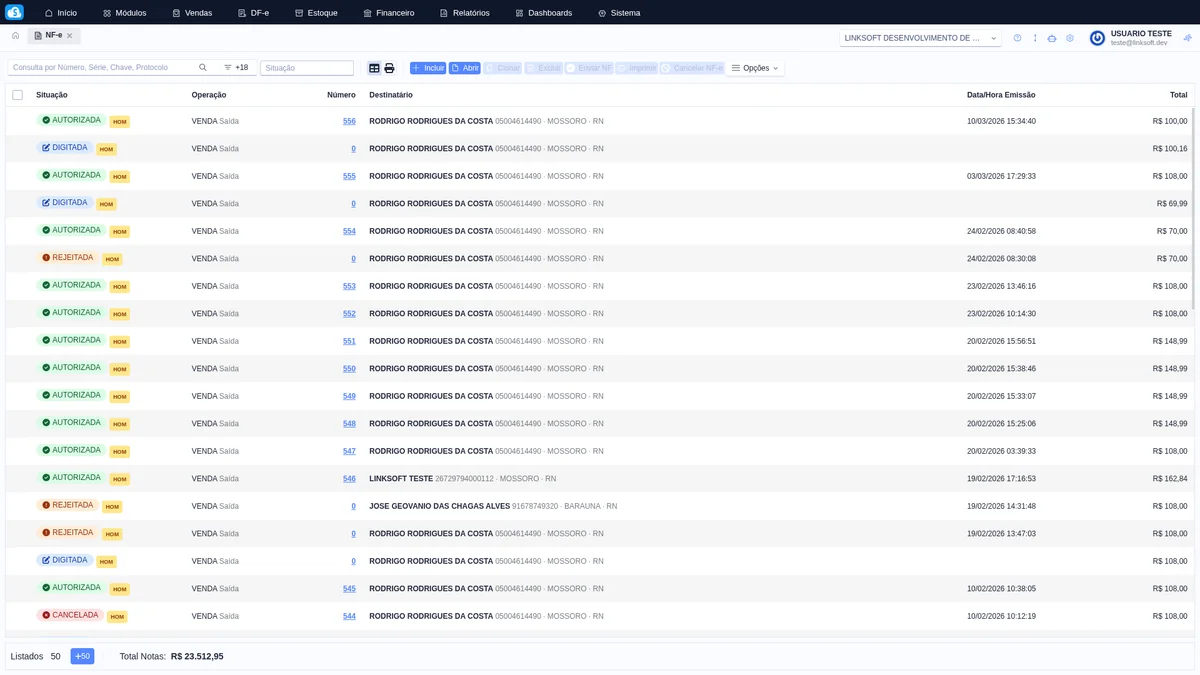The image size is (1200, 675).
Task: Expand the LINKSOFT DESENVOLVIMENTO company dropdown
Action: [920, 38]
